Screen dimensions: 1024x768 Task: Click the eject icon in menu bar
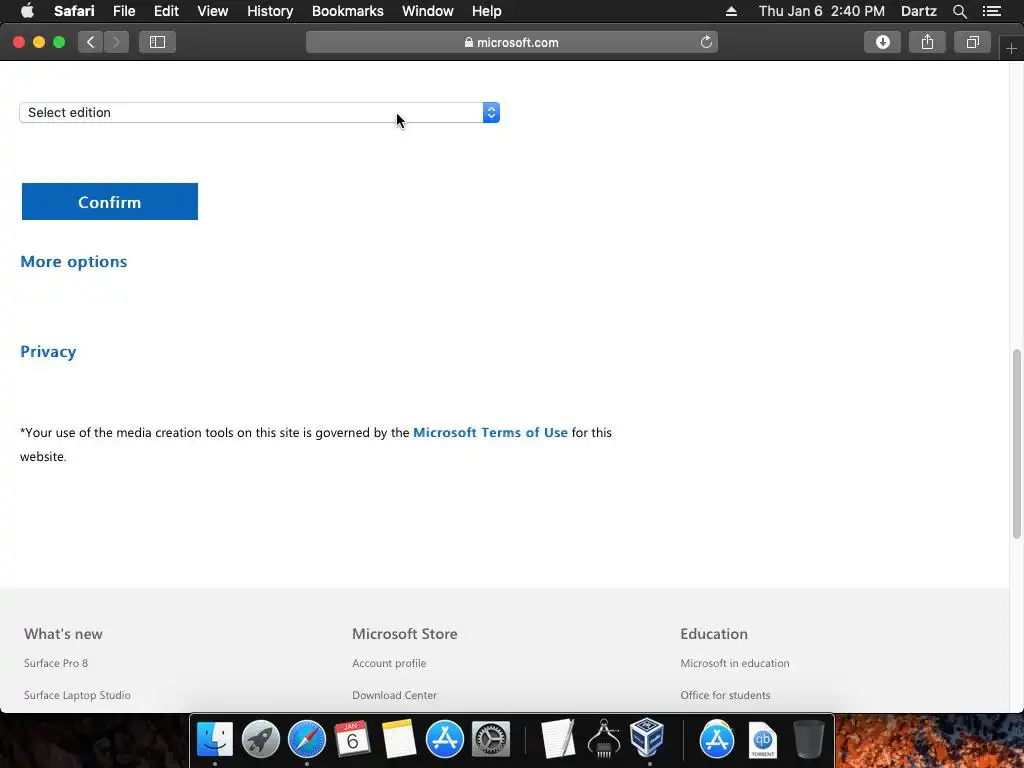pos(731,11)
